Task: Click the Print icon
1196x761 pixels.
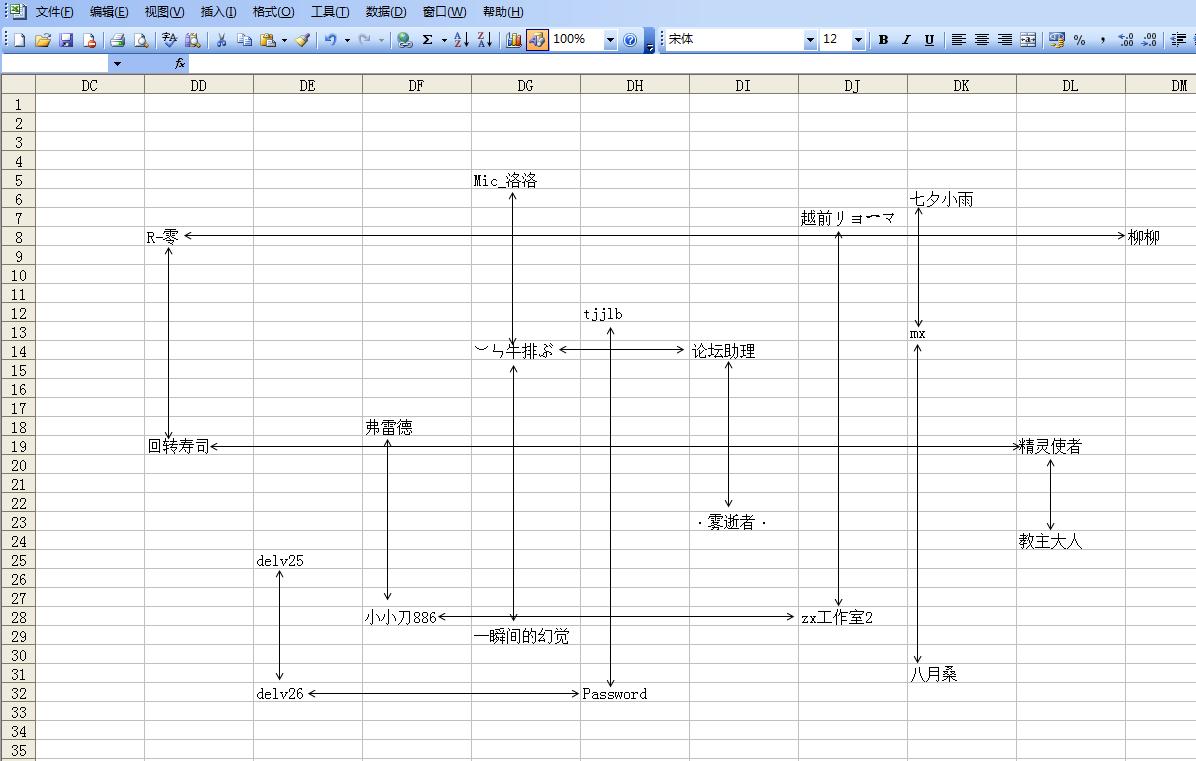Action: coord(117,40)
